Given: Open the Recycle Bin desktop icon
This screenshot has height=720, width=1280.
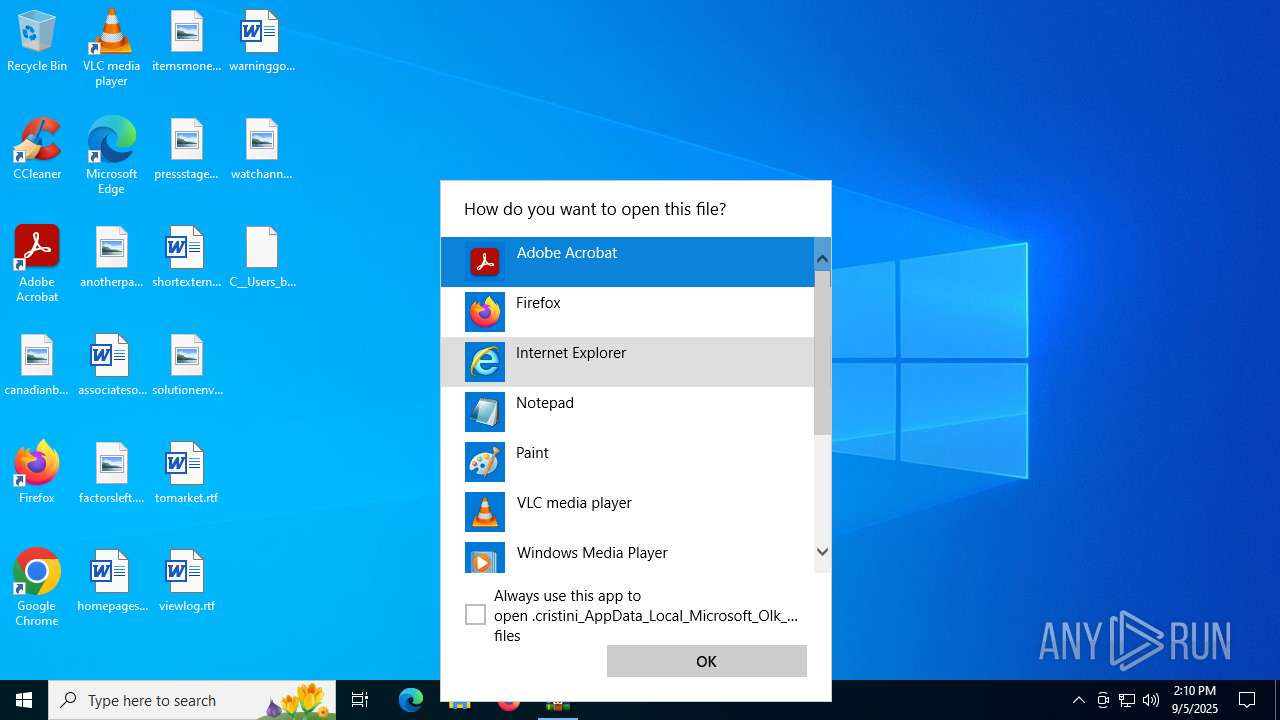Looking at the screenshot, I should 37,42.
